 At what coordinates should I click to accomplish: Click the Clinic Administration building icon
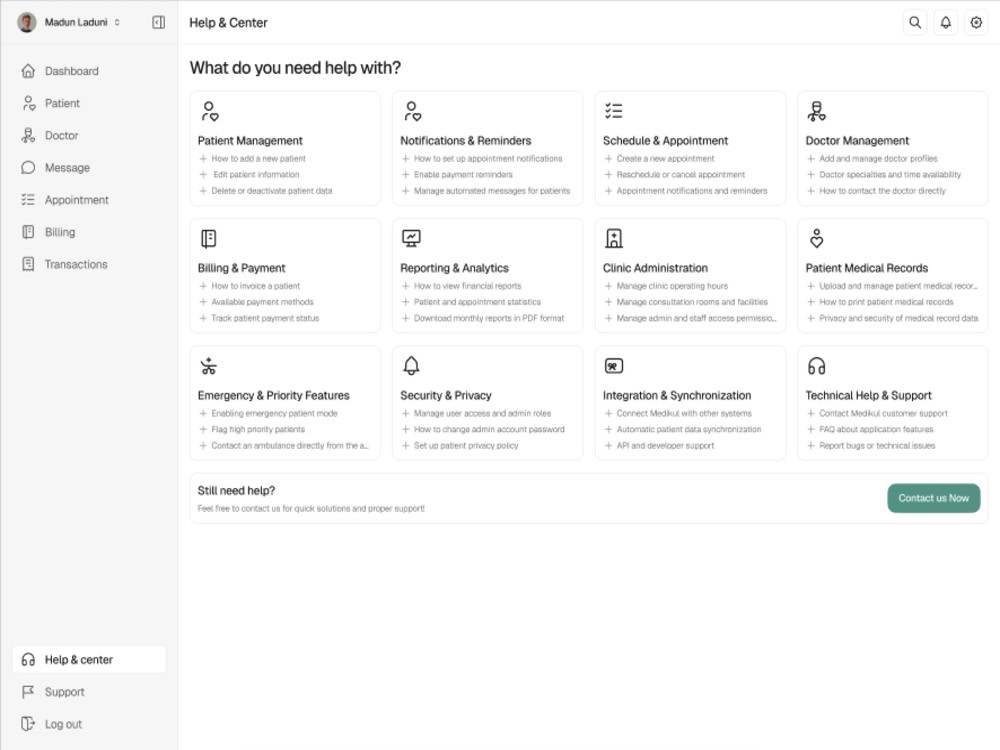(x=614, y=239)
